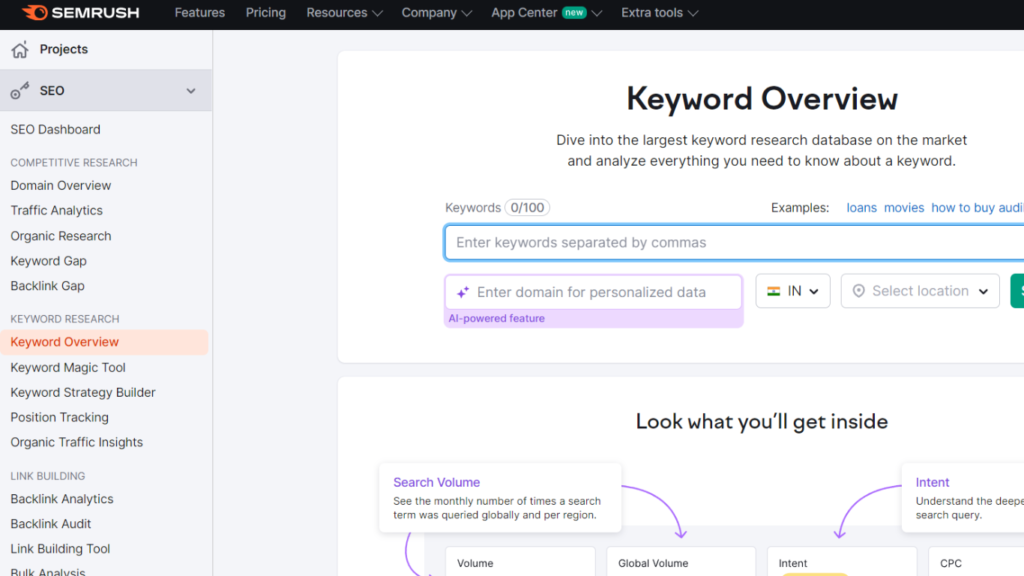Open the Pricing menu item
Image resolution: width=1024 pixels, height=576 pixels.
point(266,12)
